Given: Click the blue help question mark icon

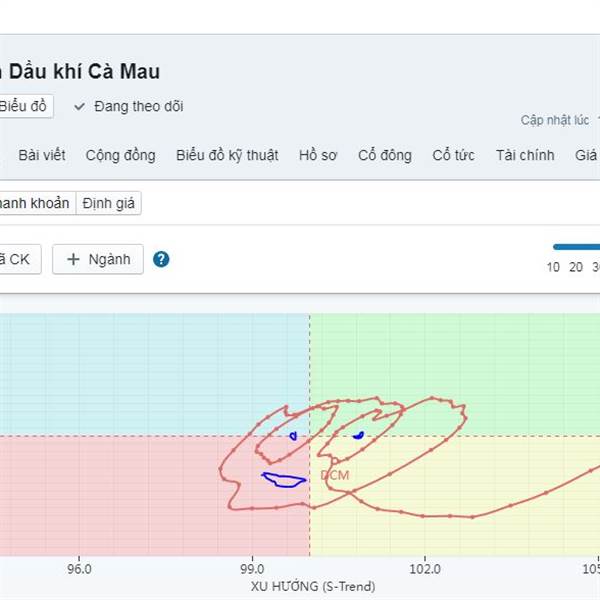Looking at the screenshot, I should pyautogui.click(x=161, y=259).
